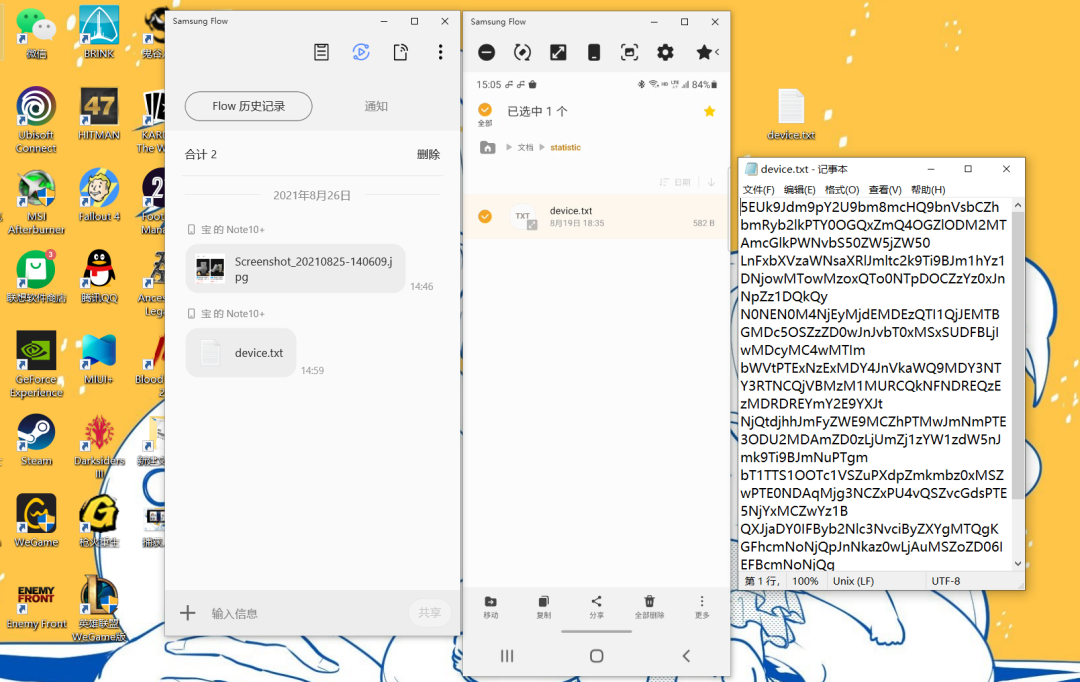Capture the phone screen with screenshot icon
Image resolution: width=1080 pixels, height=682 pixels.
[630, 52]
